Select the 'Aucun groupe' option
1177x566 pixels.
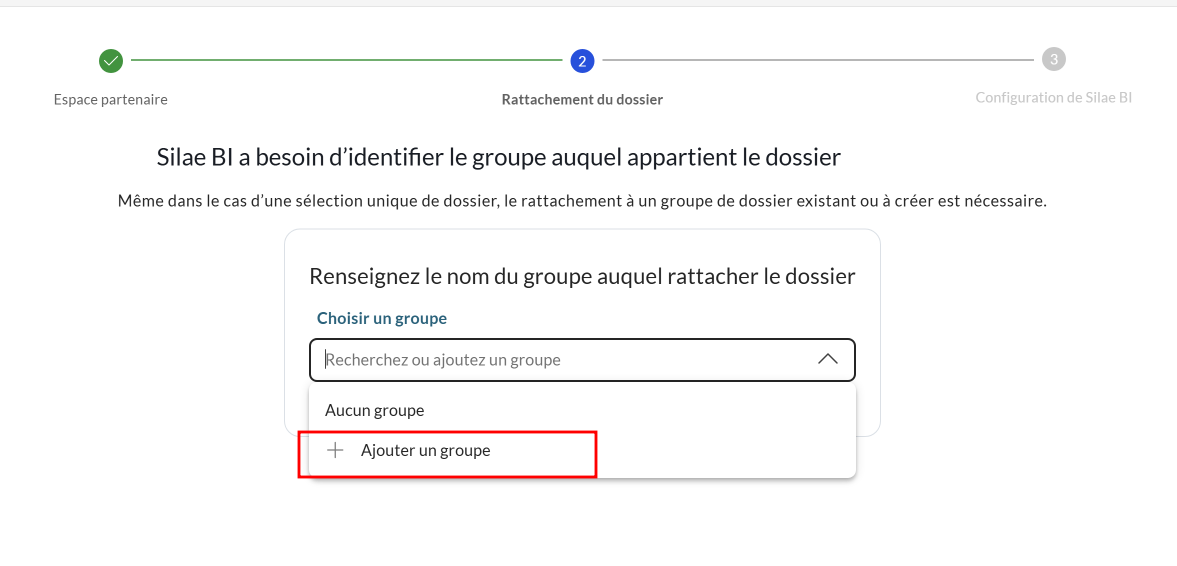coord(582,411)
